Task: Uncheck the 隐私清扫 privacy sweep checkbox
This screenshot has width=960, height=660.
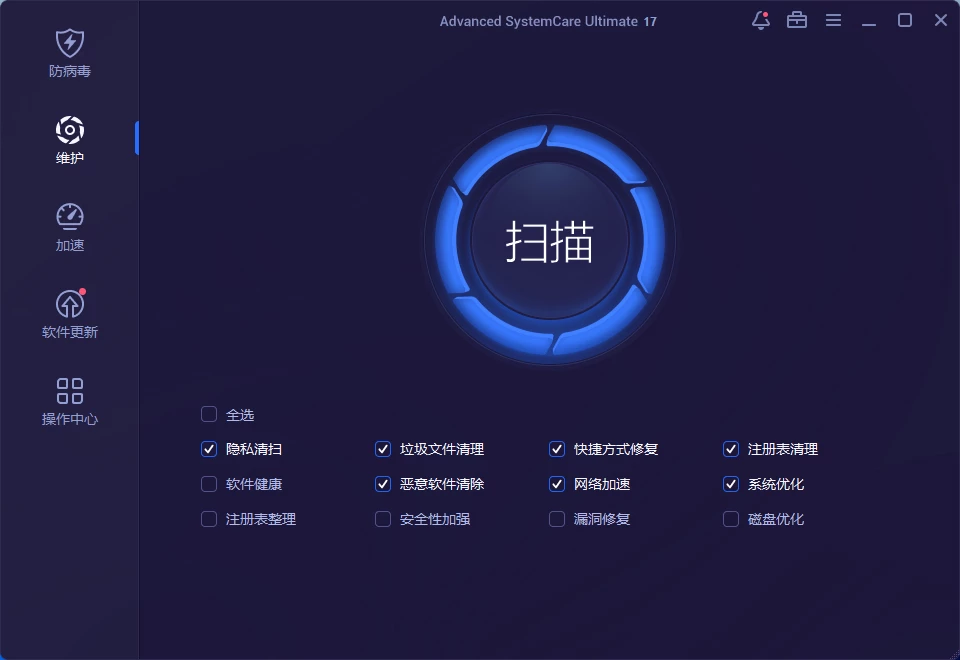Action: [209, 449]
